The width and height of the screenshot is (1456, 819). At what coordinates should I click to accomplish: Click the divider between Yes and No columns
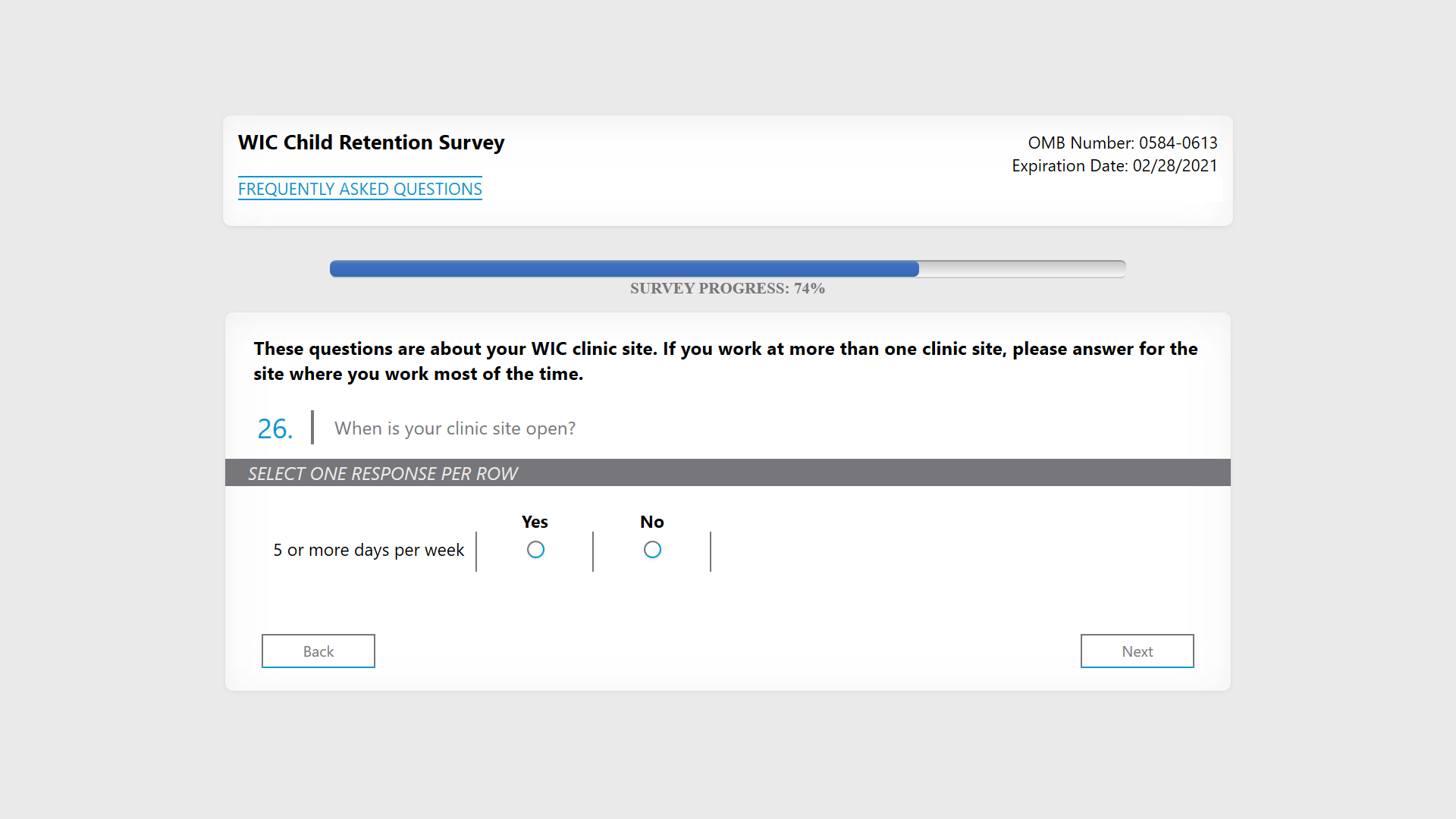pyautogui.click(x=593, y=551)
